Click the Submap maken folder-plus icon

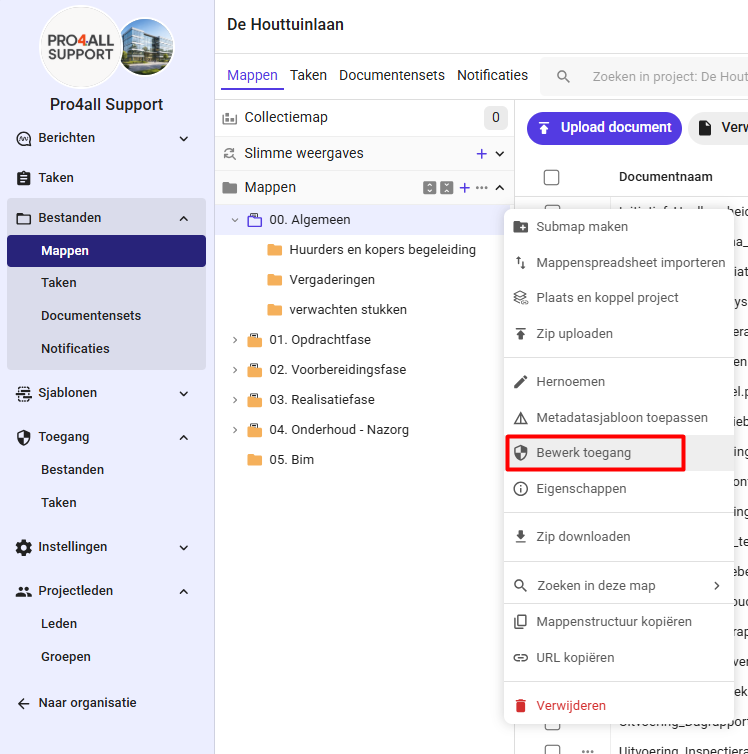click(521, 226)
